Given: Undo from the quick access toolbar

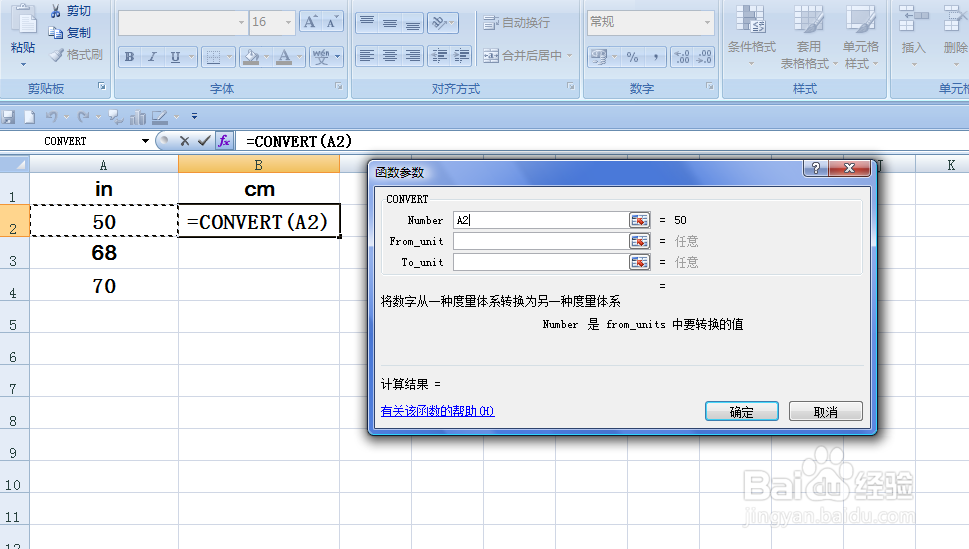Looking at the screenshot, I should tap(51, 116).
